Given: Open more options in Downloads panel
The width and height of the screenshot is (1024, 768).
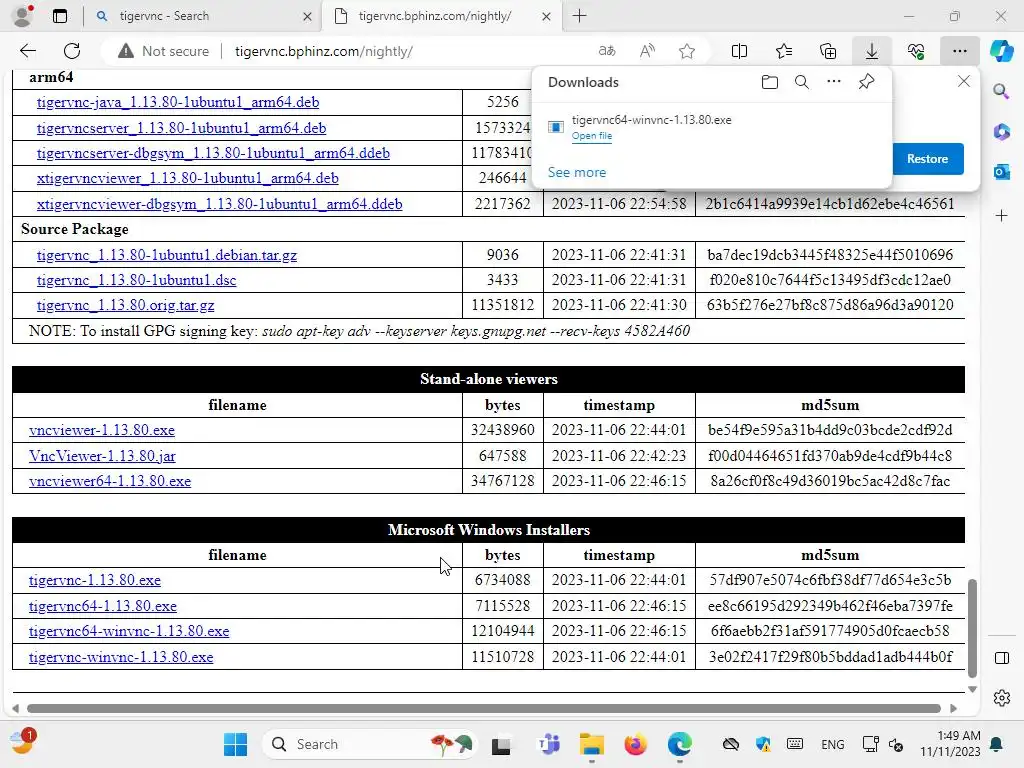Looking at the screenshot, I should point(834,82).
